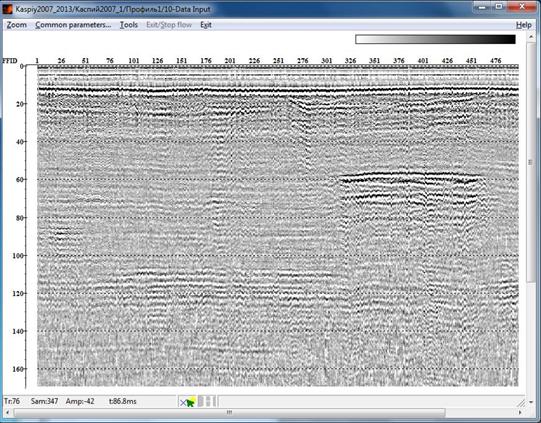Click the horizontal scrollbar left arrow
The image size is (541, 423).
pyautogui.click(x=8, y=413)
